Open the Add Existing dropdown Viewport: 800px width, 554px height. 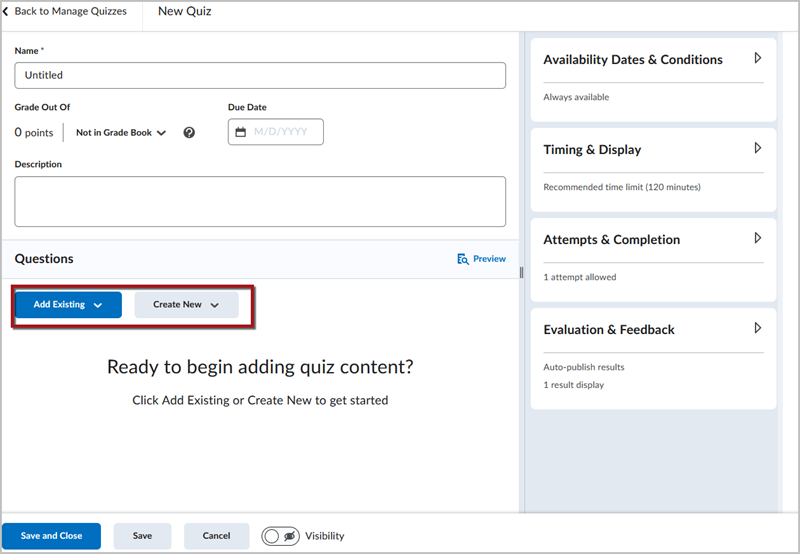click(x=68, y=305)
